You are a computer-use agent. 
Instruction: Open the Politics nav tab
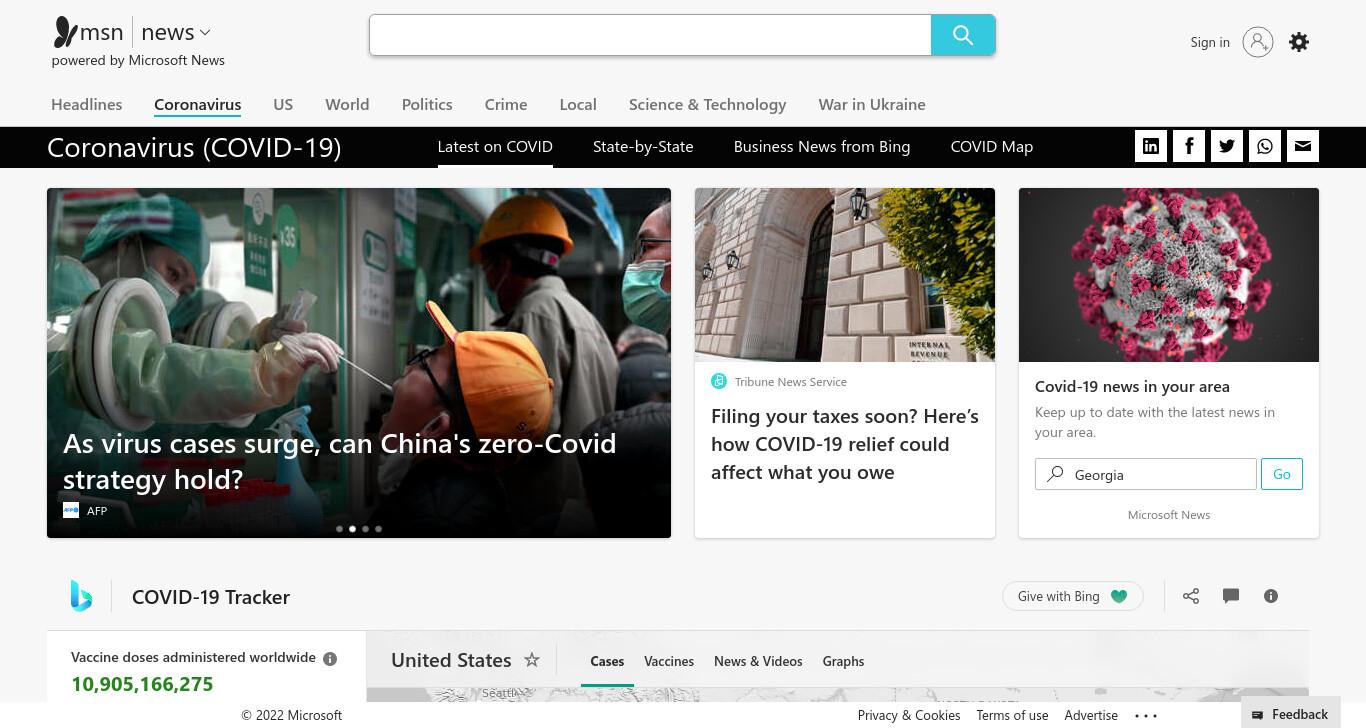point(427,104)
